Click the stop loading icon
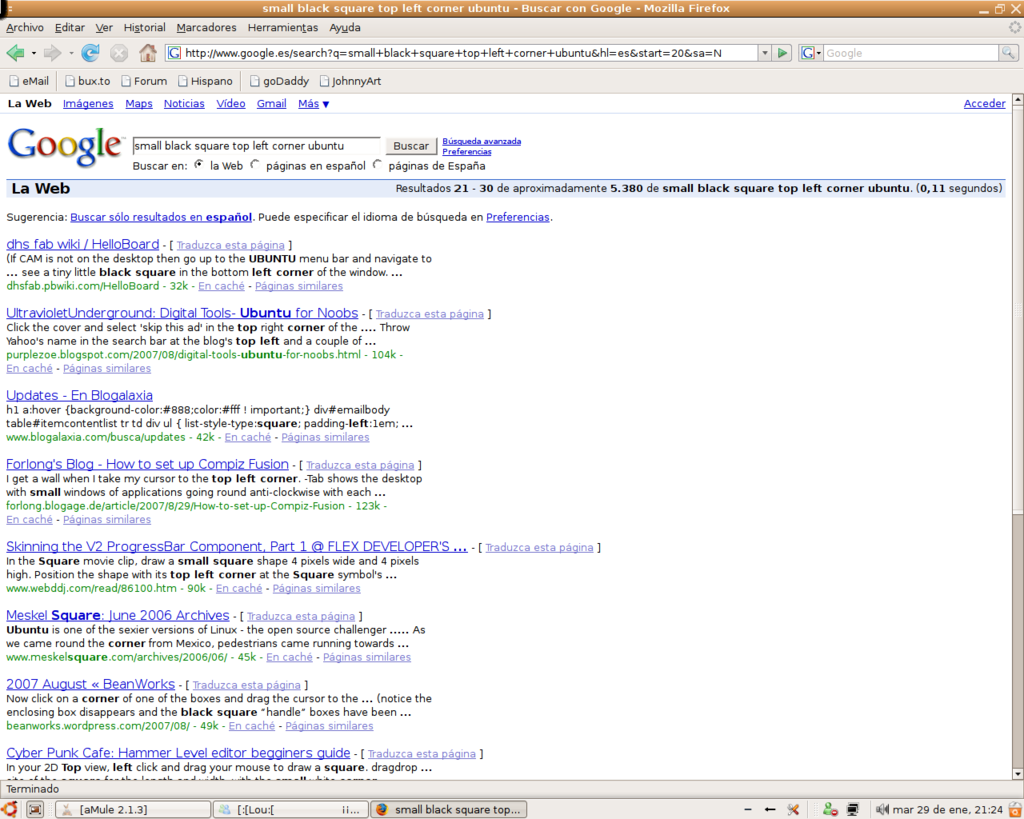 coord(119,53)
